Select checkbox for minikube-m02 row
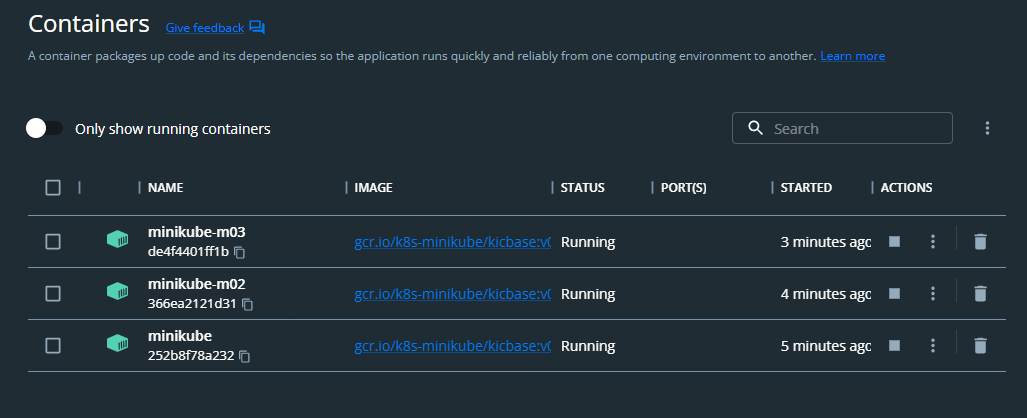The height and width of the screenshot is (418, 1027). click(x=53, y=294)
